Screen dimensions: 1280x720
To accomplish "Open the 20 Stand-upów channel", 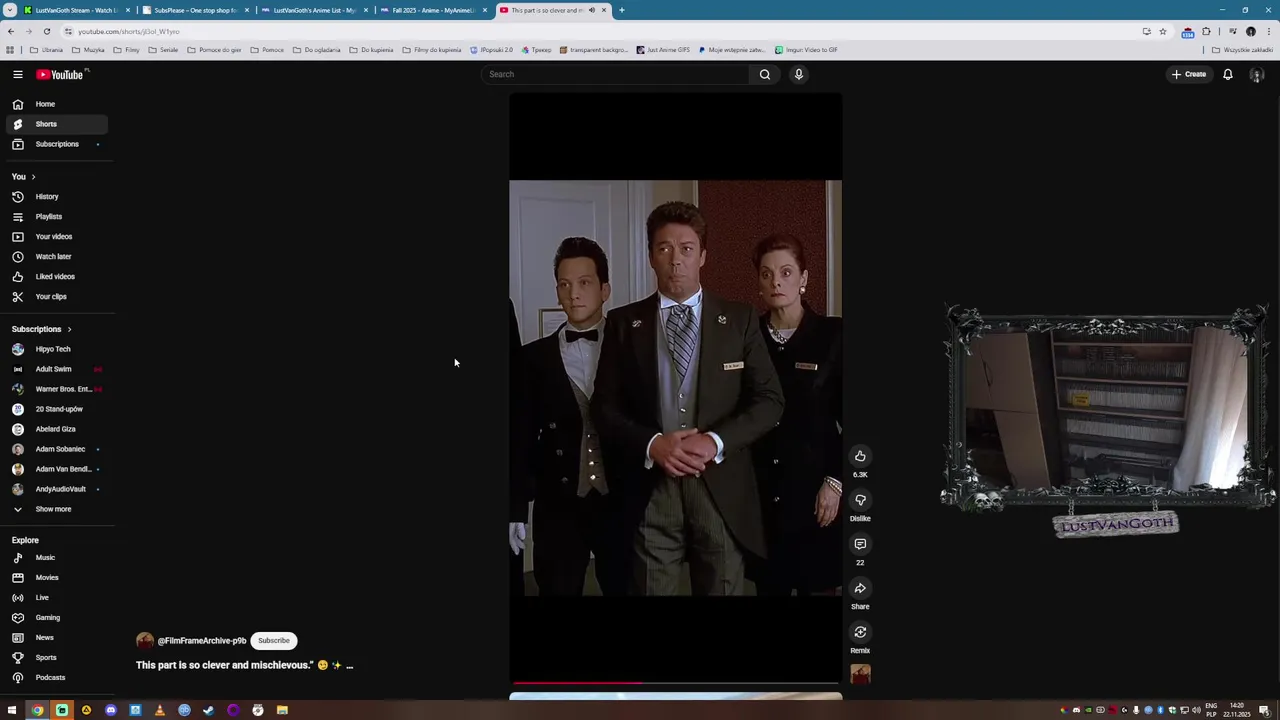I will pos(55,409).
